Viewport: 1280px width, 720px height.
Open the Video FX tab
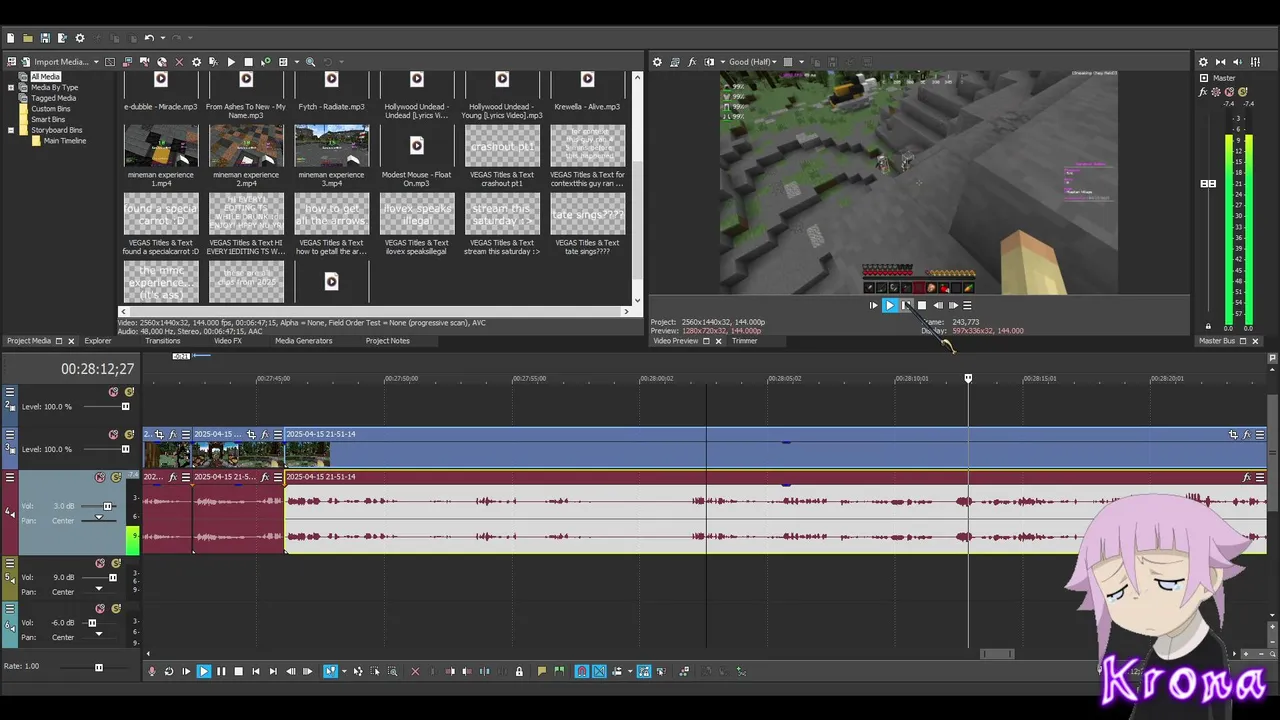(x=228, y=341)
